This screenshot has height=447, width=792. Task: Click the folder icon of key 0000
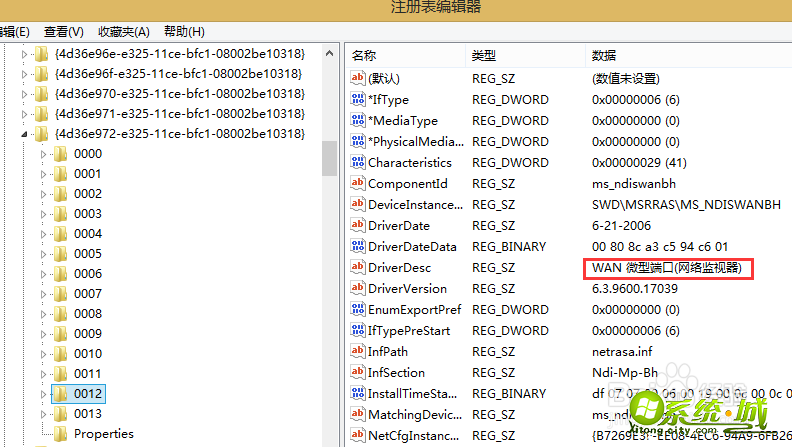click(x=61, y=154)
